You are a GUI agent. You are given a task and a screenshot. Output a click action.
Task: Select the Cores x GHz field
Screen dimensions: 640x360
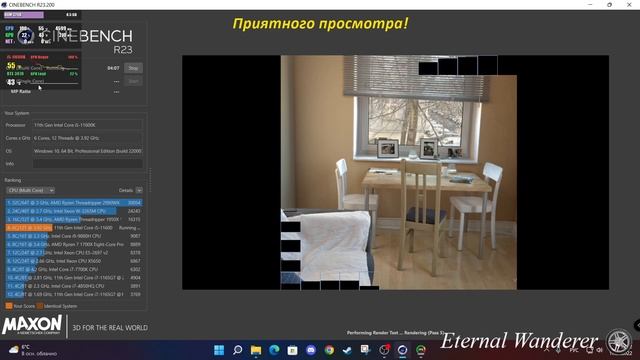[88, 138]
